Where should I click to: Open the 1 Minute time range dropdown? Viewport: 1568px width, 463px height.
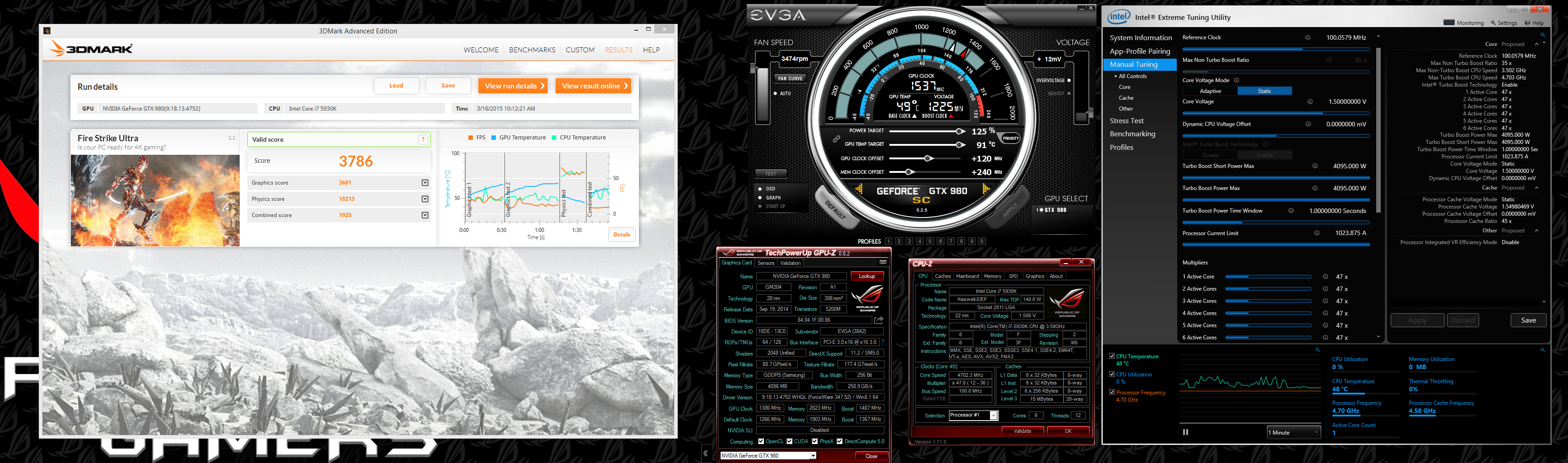click(1294, 433)
